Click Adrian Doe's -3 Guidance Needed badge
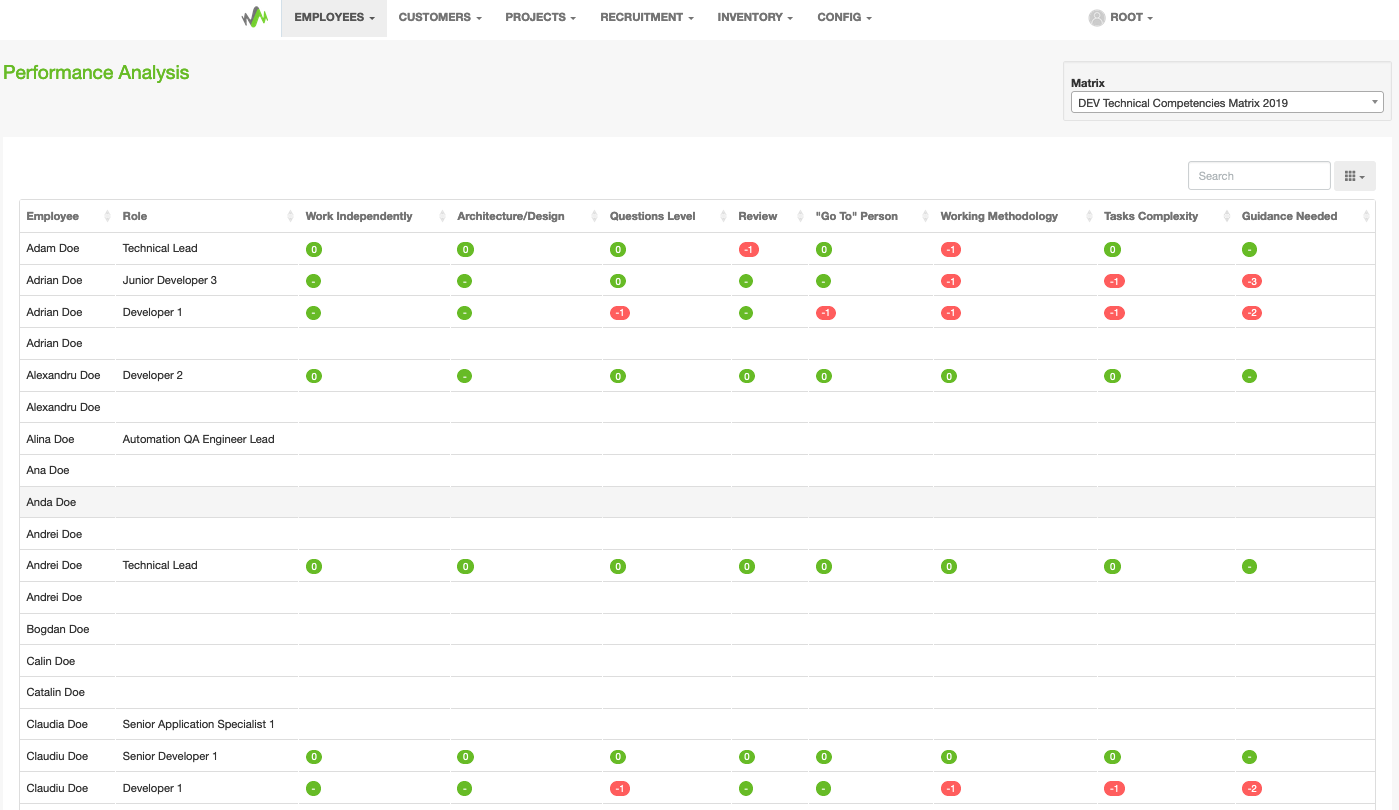This screenshot has height=810, width=1399. click(1251, 281)
